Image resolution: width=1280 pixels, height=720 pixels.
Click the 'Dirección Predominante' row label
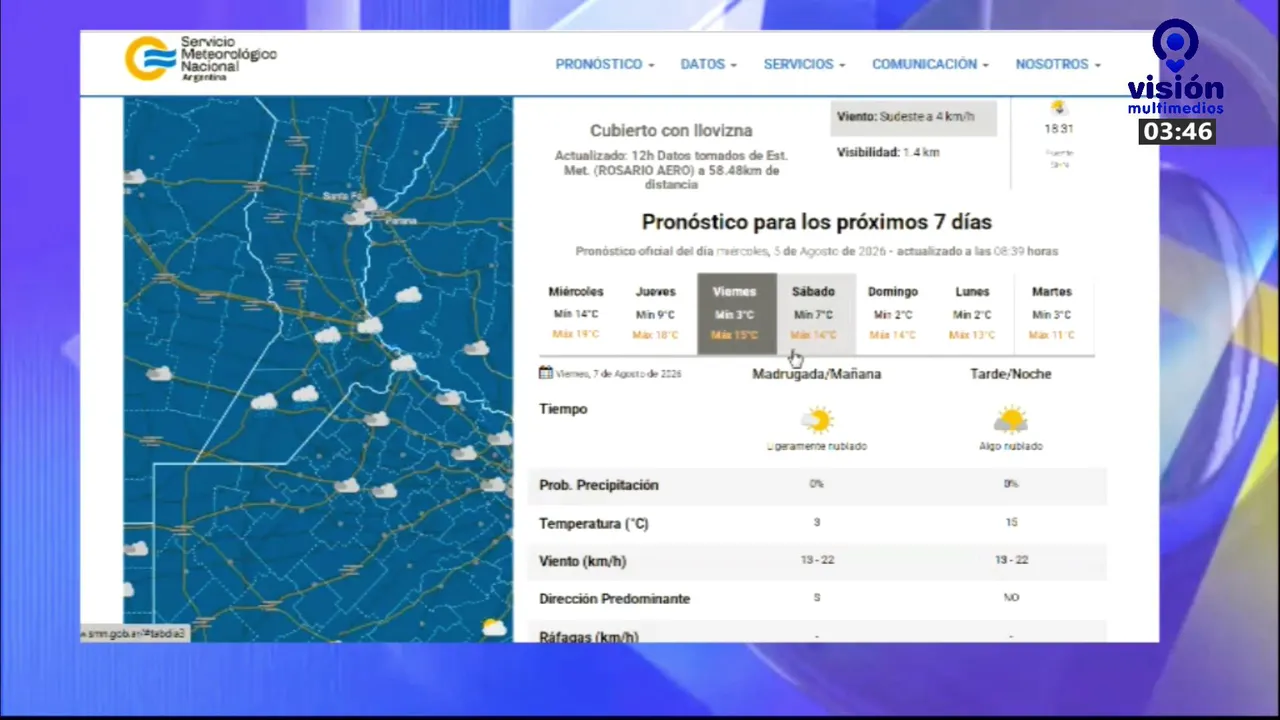pyautogui.click(x=614, y=599)
